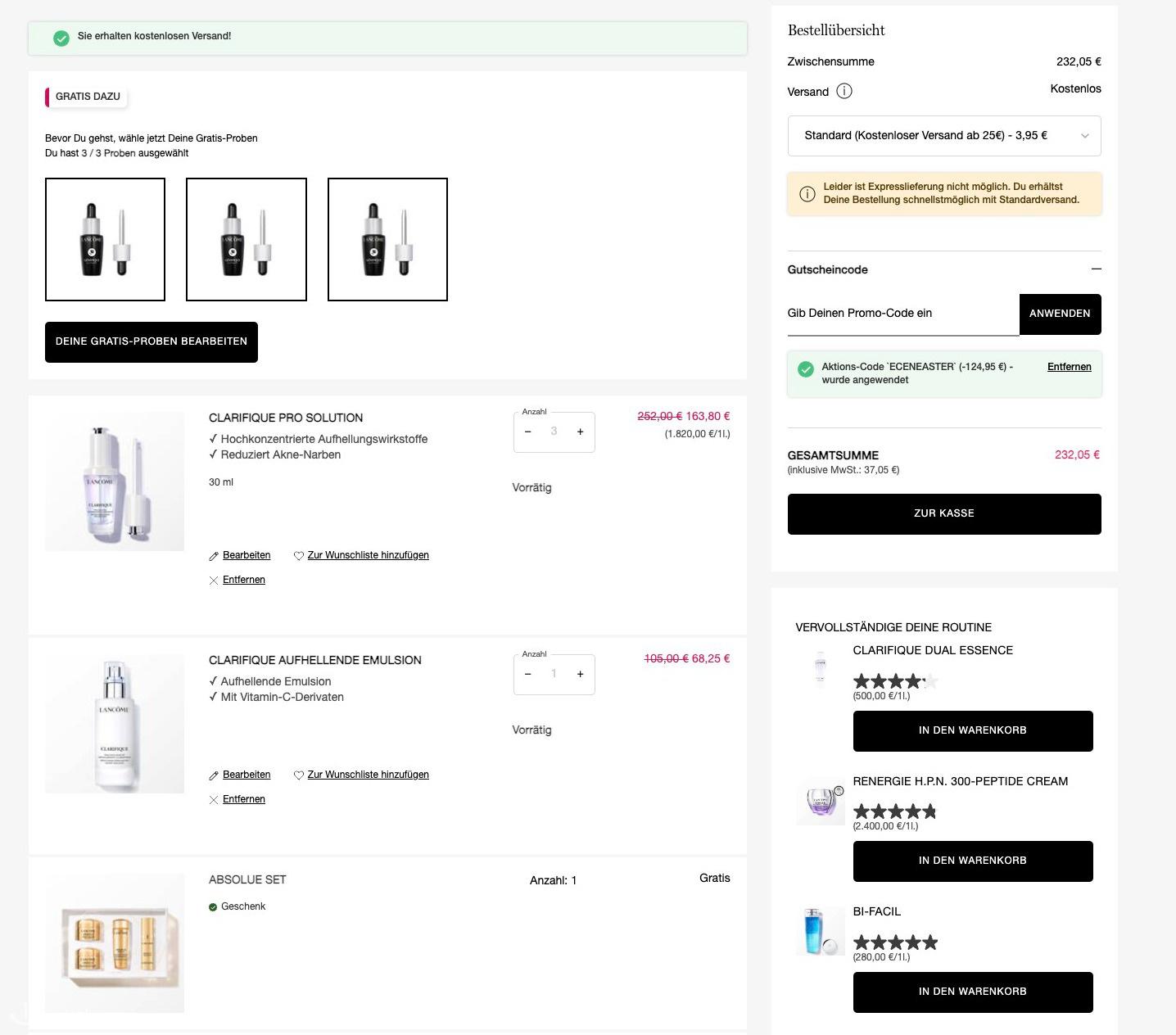Remove the ECENEASTER promo code
Viewport: 1176px width, 1035px height.
click(1069, 367)
